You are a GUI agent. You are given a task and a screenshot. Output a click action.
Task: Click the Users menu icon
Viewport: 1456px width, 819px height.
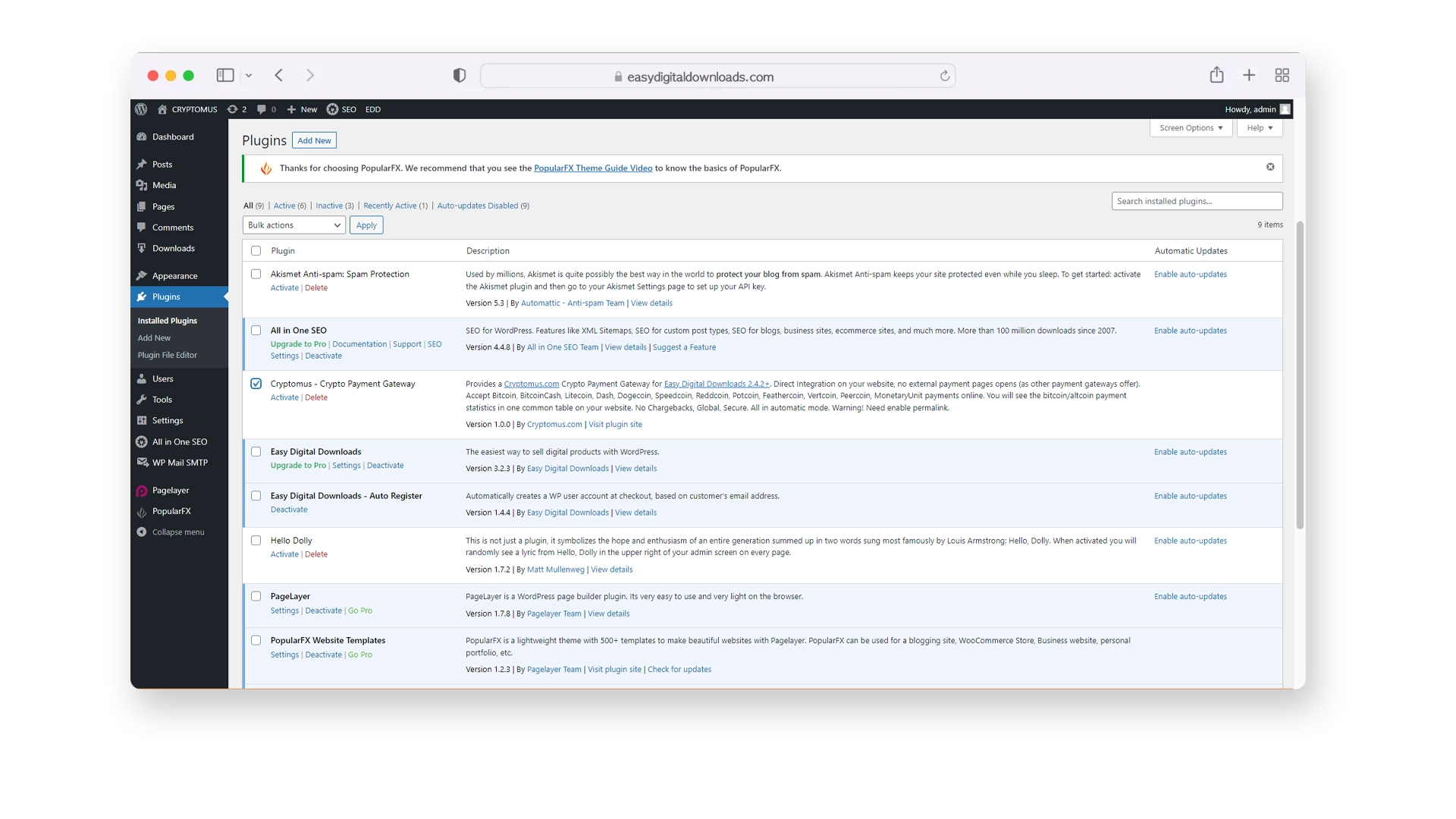[141, 378]
